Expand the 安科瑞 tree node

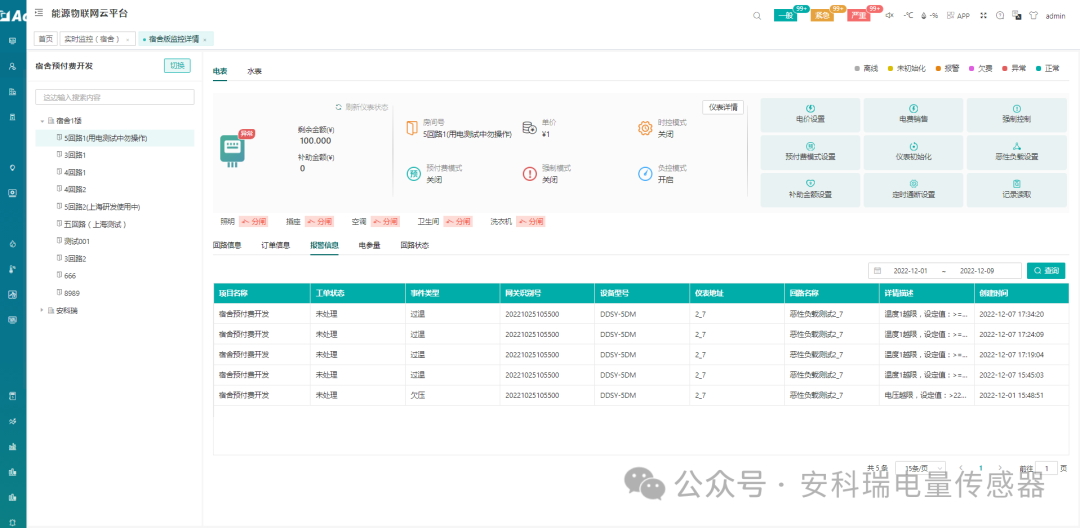43,310
